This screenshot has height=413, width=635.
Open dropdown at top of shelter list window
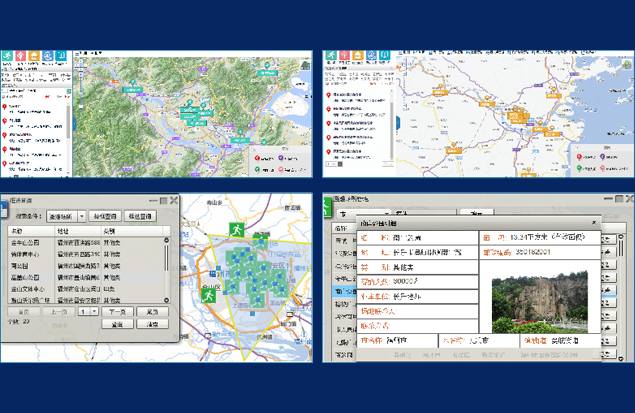coord(364,213)
